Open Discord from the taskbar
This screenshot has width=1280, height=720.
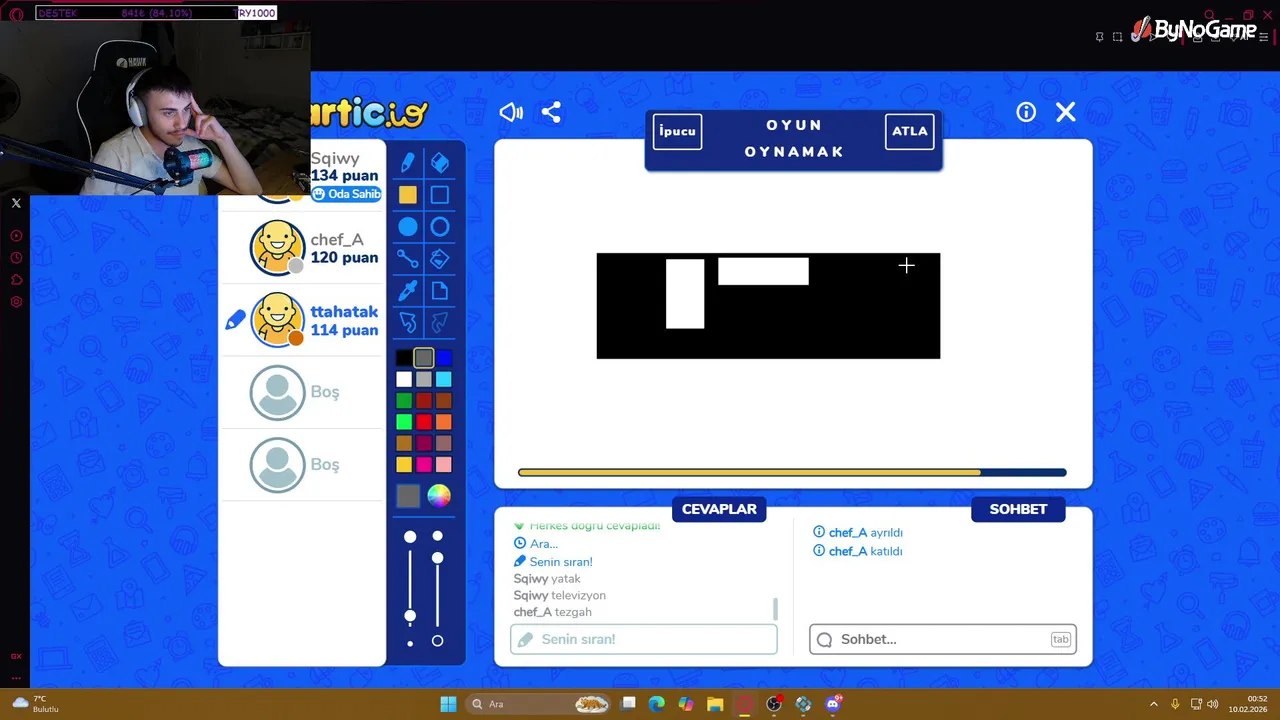coord(833,704)
